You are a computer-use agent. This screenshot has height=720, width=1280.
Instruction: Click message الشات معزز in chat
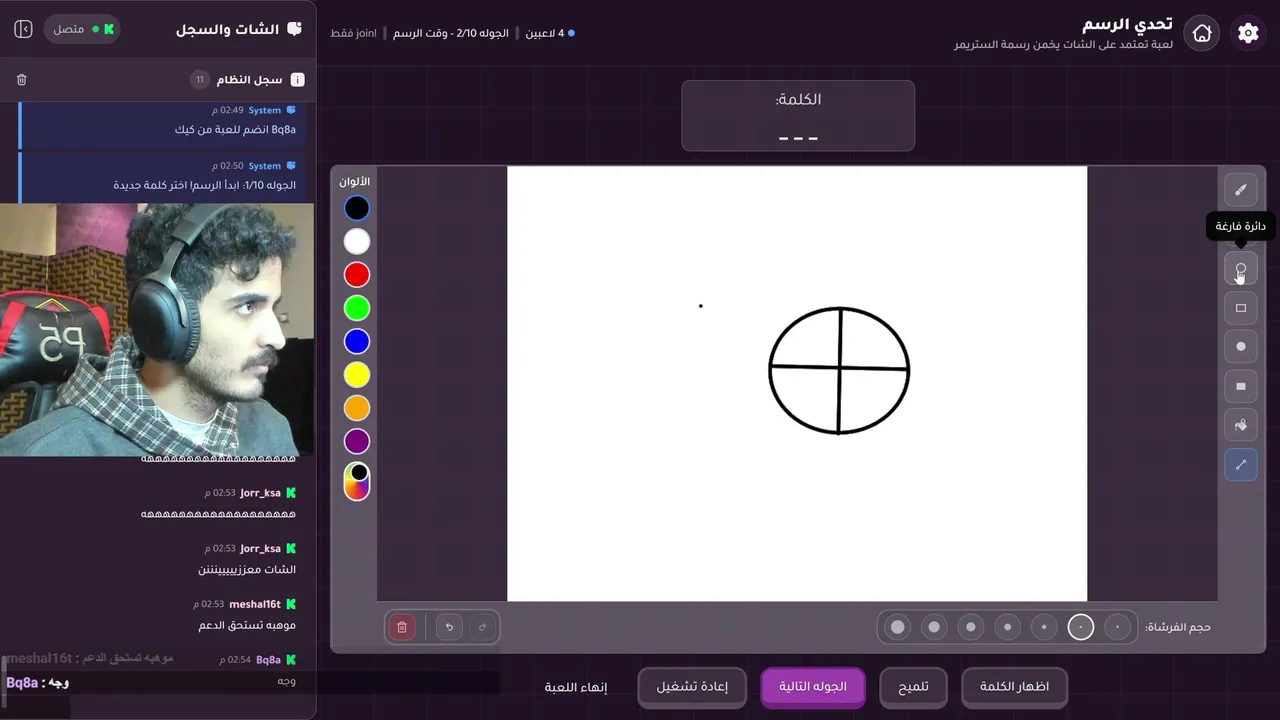click(247, 570)
